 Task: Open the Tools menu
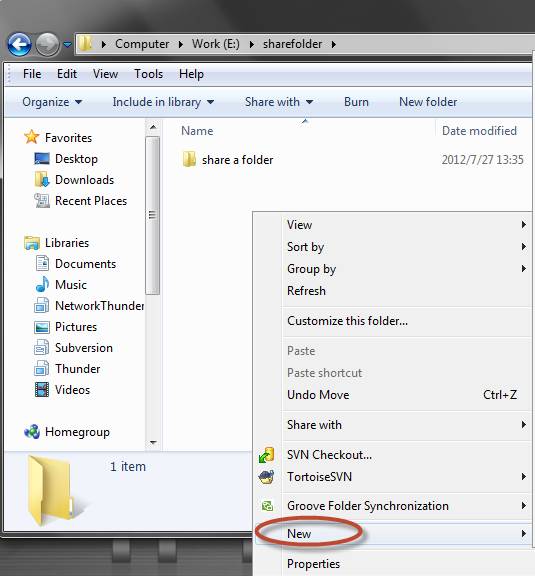coord(148,74)
